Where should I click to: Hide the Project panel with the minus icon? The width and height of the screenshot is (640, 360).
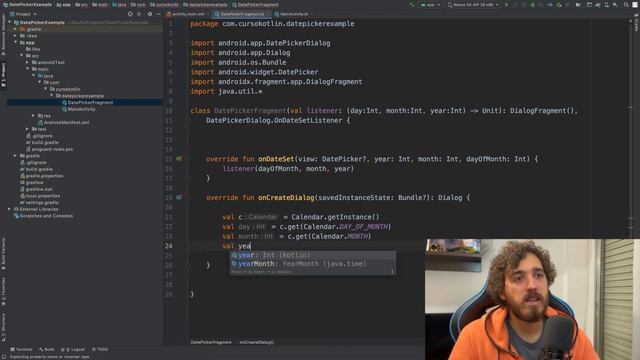point(158,14)
